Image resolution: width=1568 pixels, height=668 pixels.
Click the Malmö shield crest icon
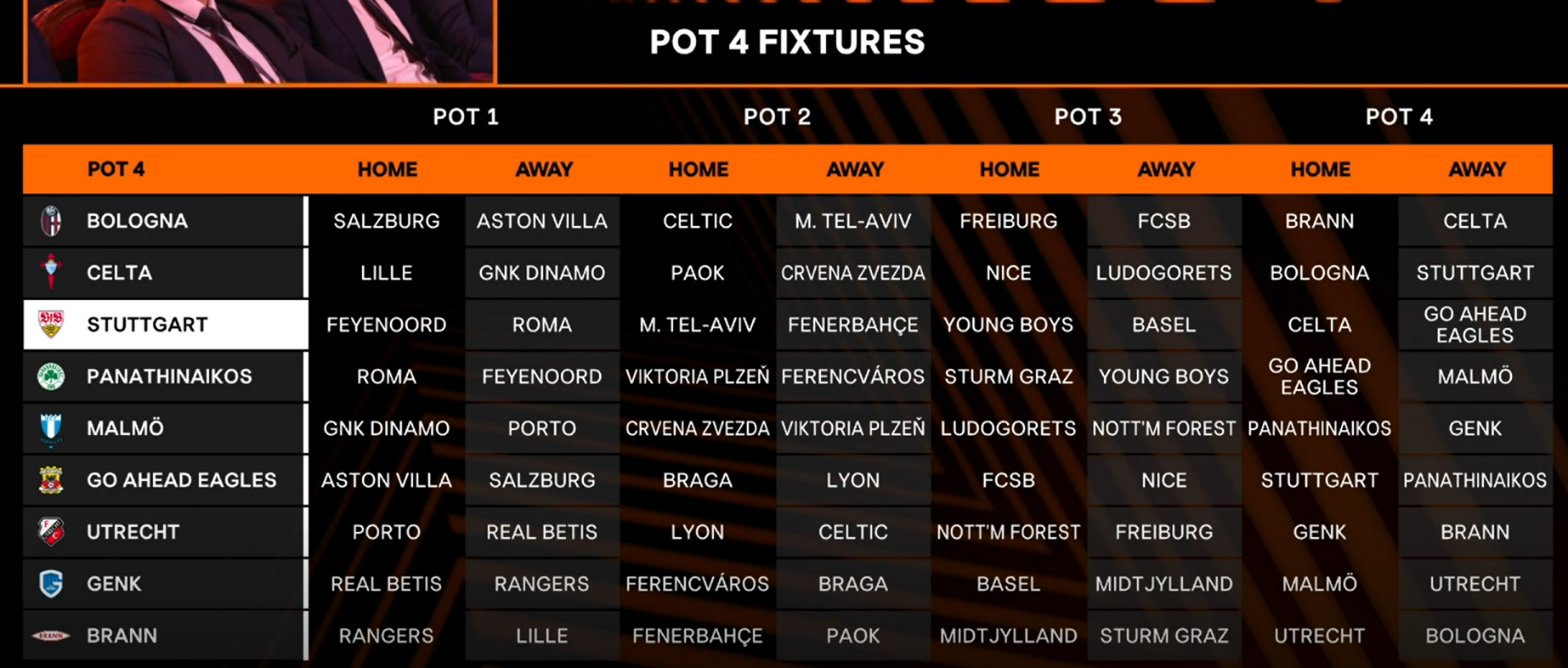tap(51, 428)
